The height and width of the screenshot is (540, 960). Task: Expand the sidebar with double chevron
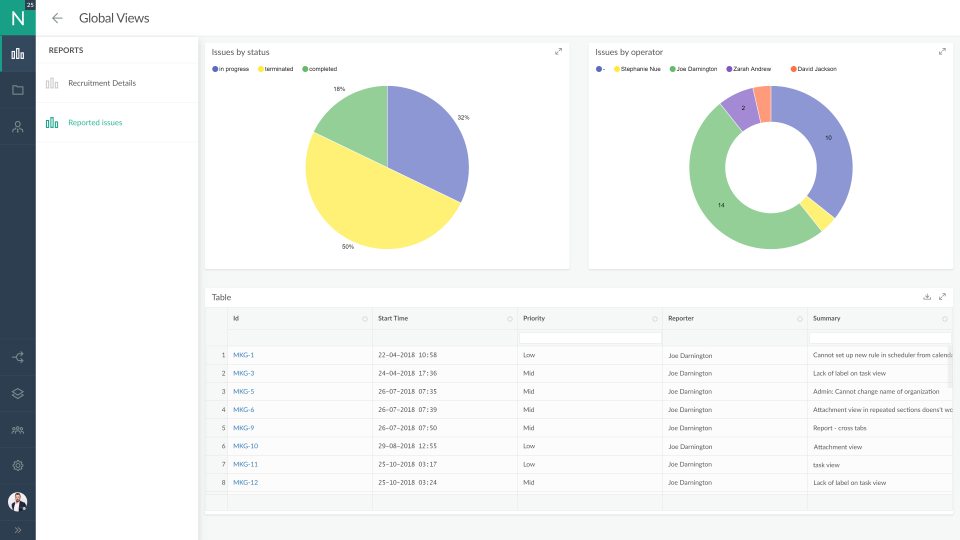(x=18, y=529)
